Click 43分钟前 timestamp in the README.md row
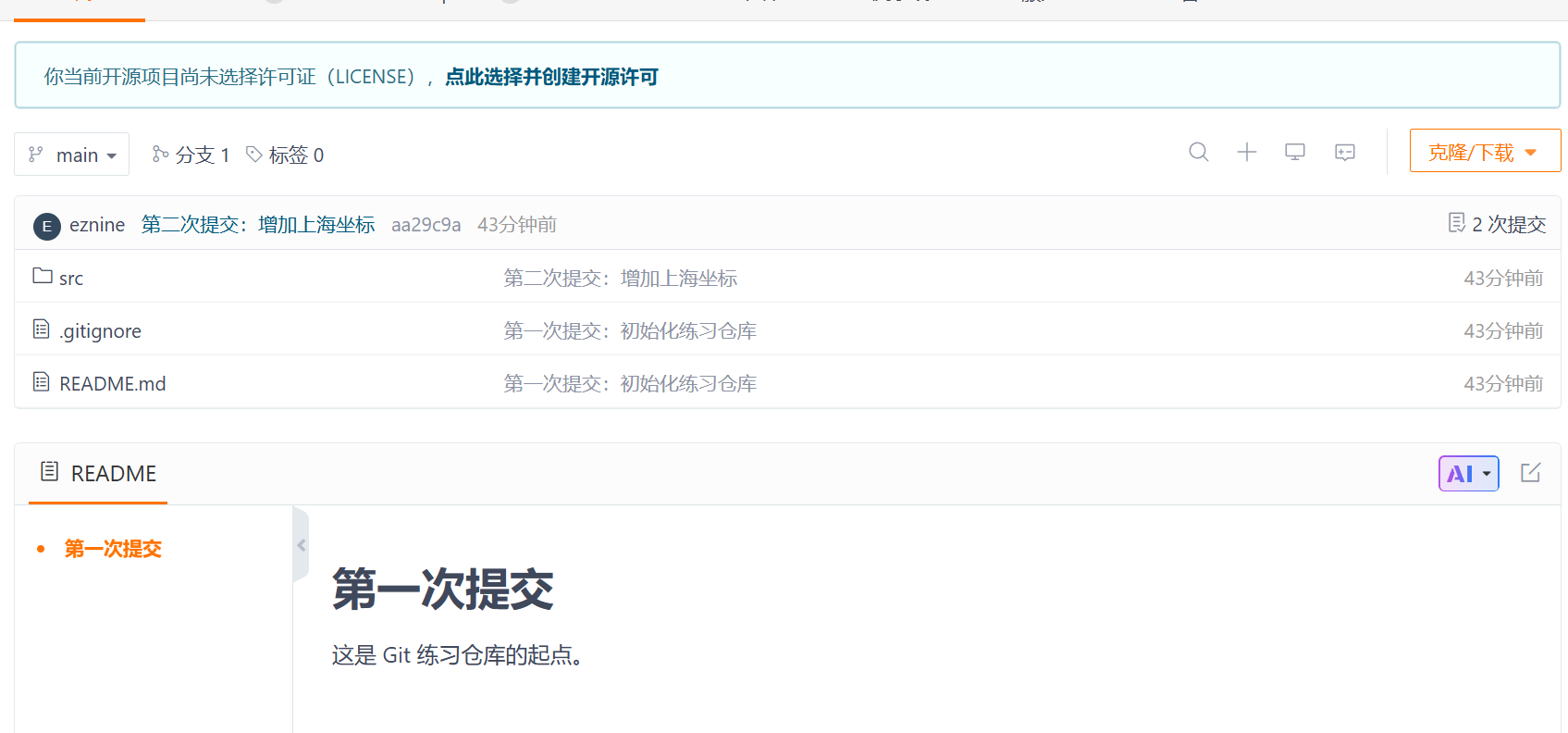Screen dimensions: 1568x733 coord(1503,384)
